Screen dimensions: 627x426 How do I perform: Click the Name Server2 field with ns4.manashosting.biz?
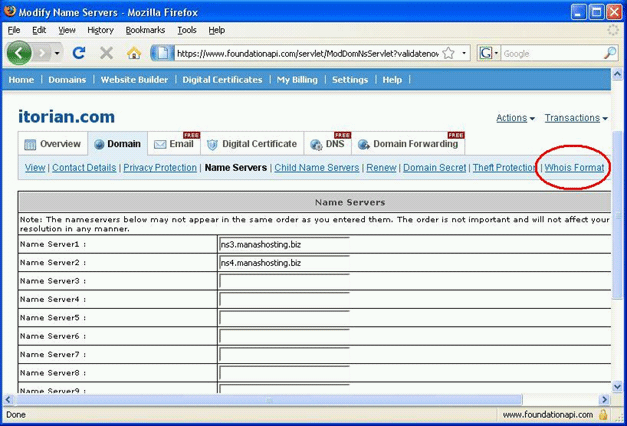pyautogui.click(x=284, y=263)
